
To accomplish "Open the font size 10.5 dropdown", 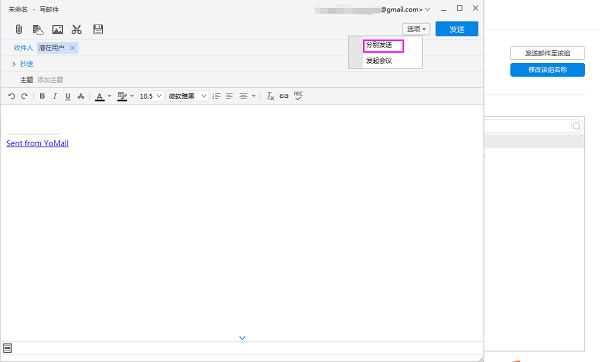I will [x=150, y=96].
